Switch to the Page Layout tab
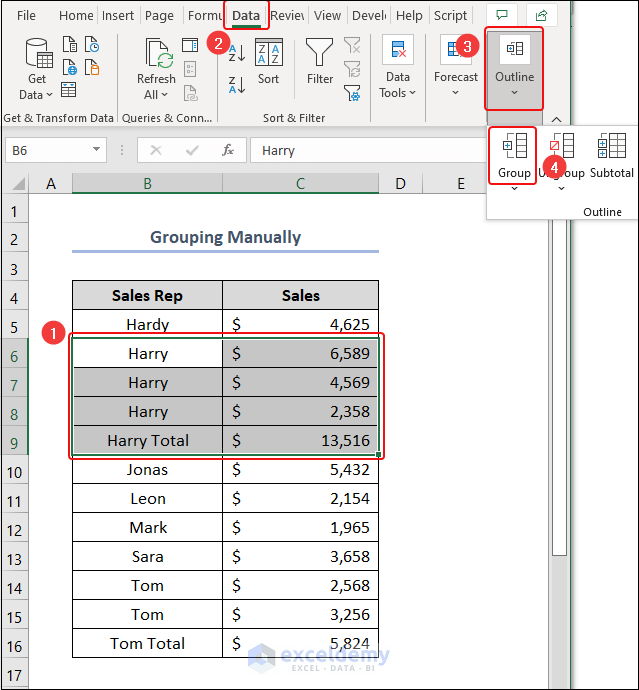Image resolution: width=639 pixels, height=690 pixels. click(159, 15)
